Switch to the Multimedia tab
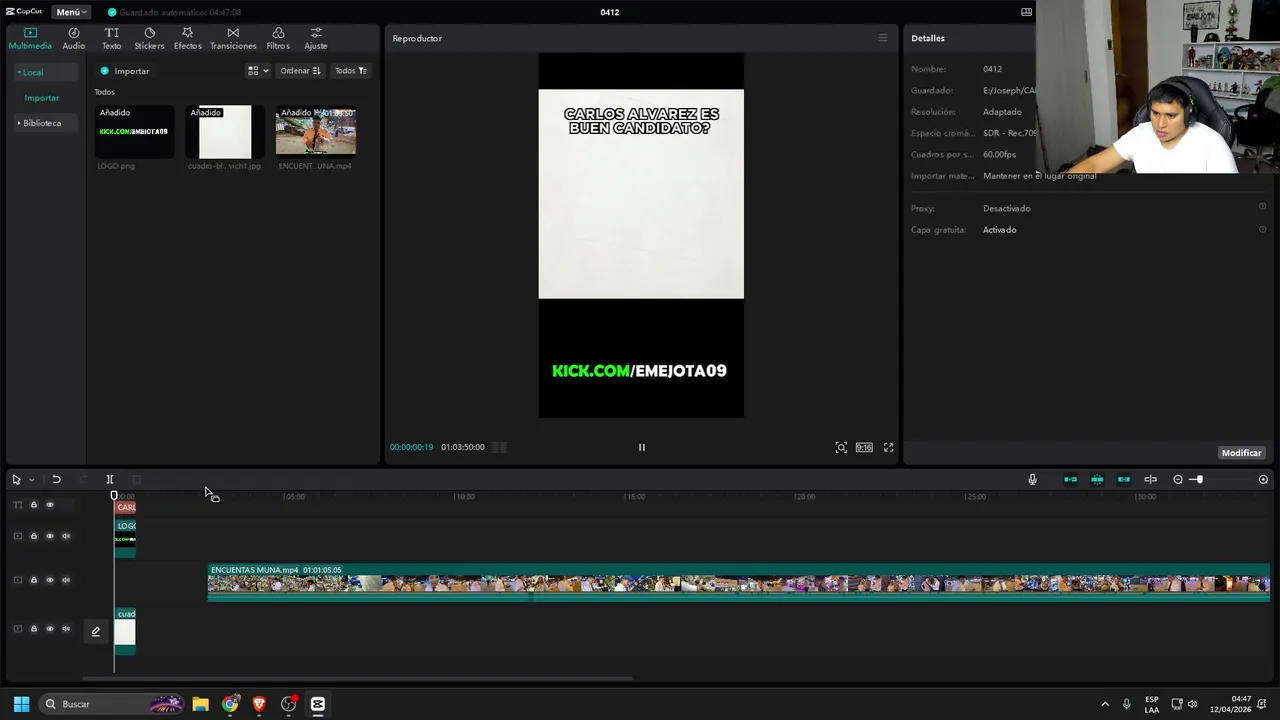 click(x=30, y=38)
